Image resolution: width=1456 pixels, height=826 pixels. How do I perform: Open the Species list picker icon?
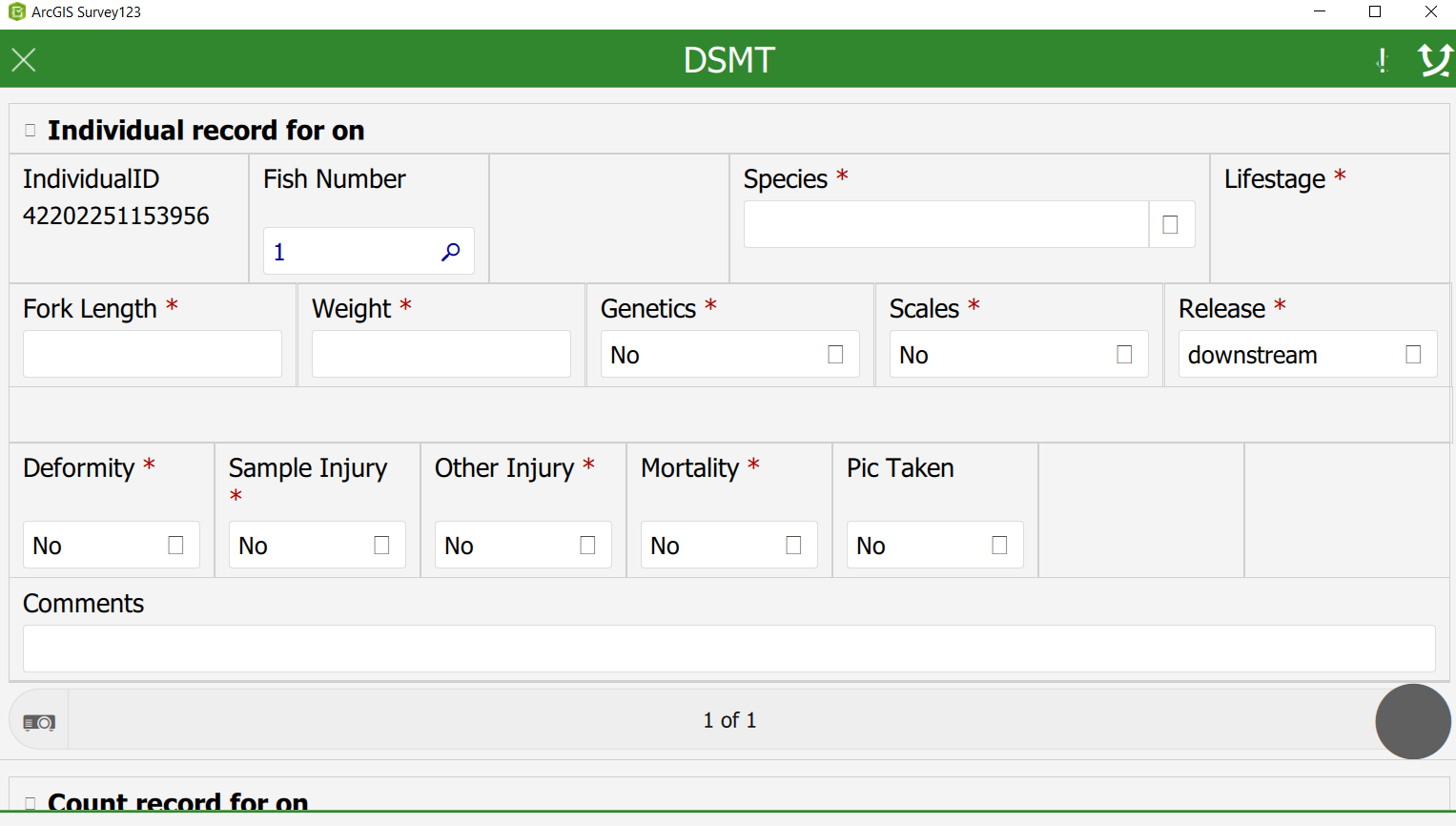point(1172,224)
